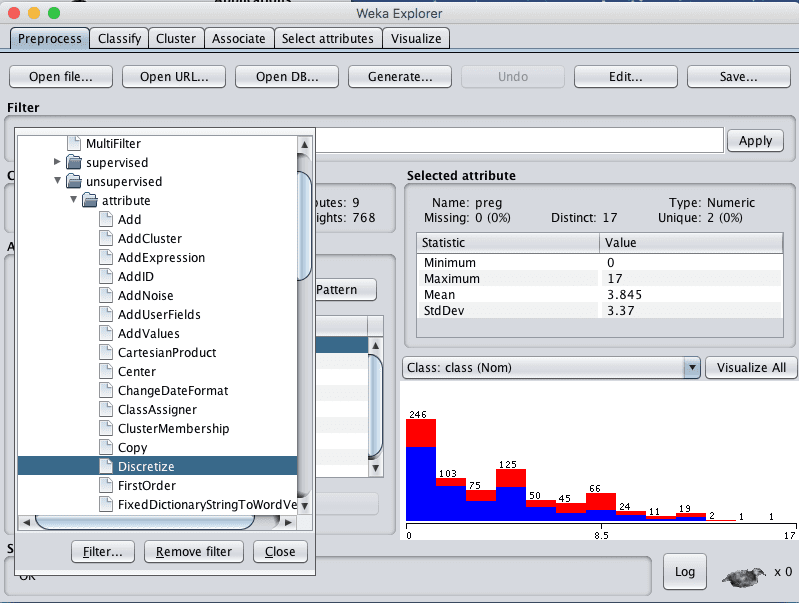The height and width of the screenshot is (603, 799).
Task: Click the Generate... button
Action: pos(400,76)
